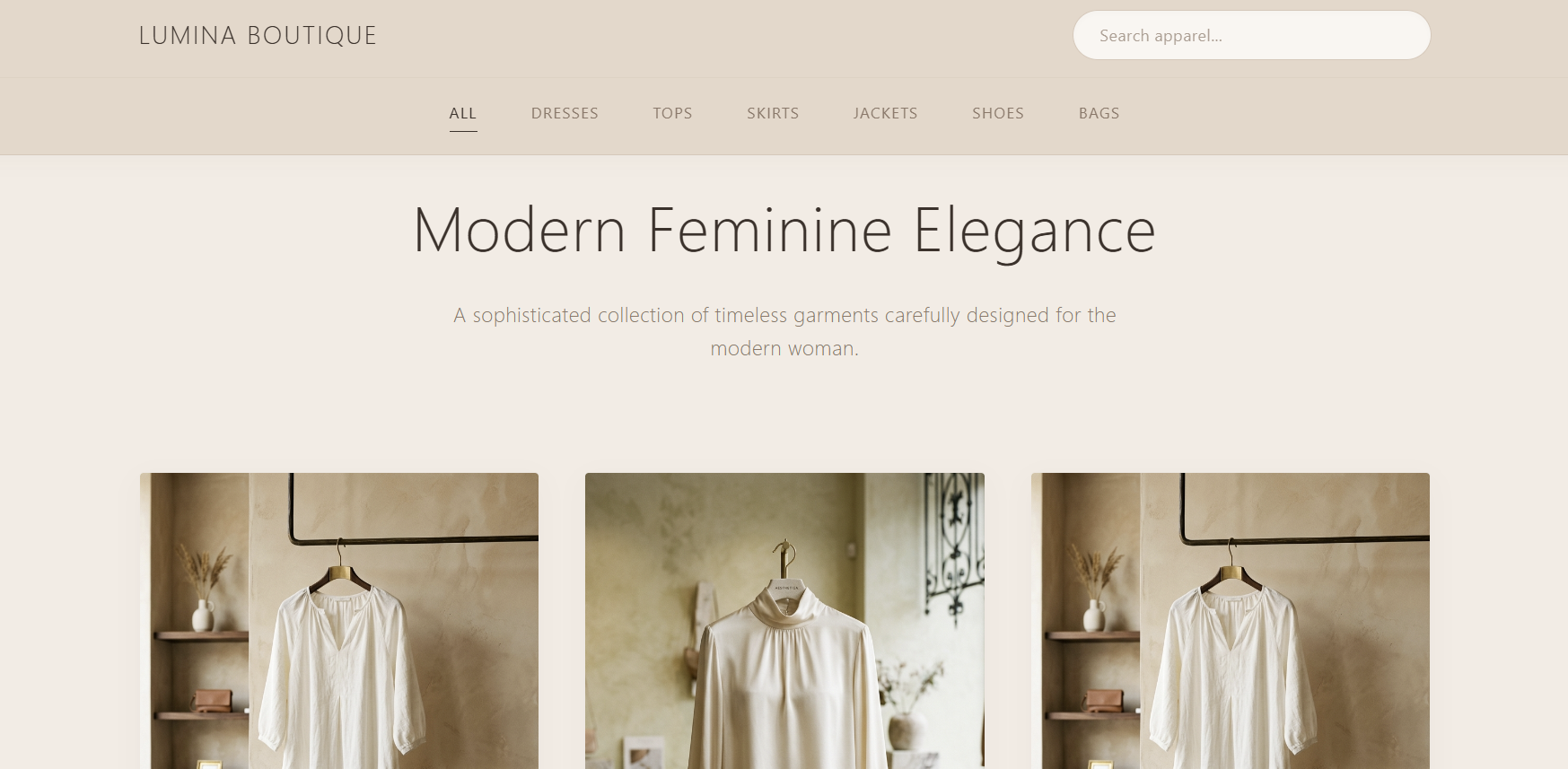Click the wrought-iron decor in middle photo
The width and height of the screenshot is (1568, 769).
point(955,547)
